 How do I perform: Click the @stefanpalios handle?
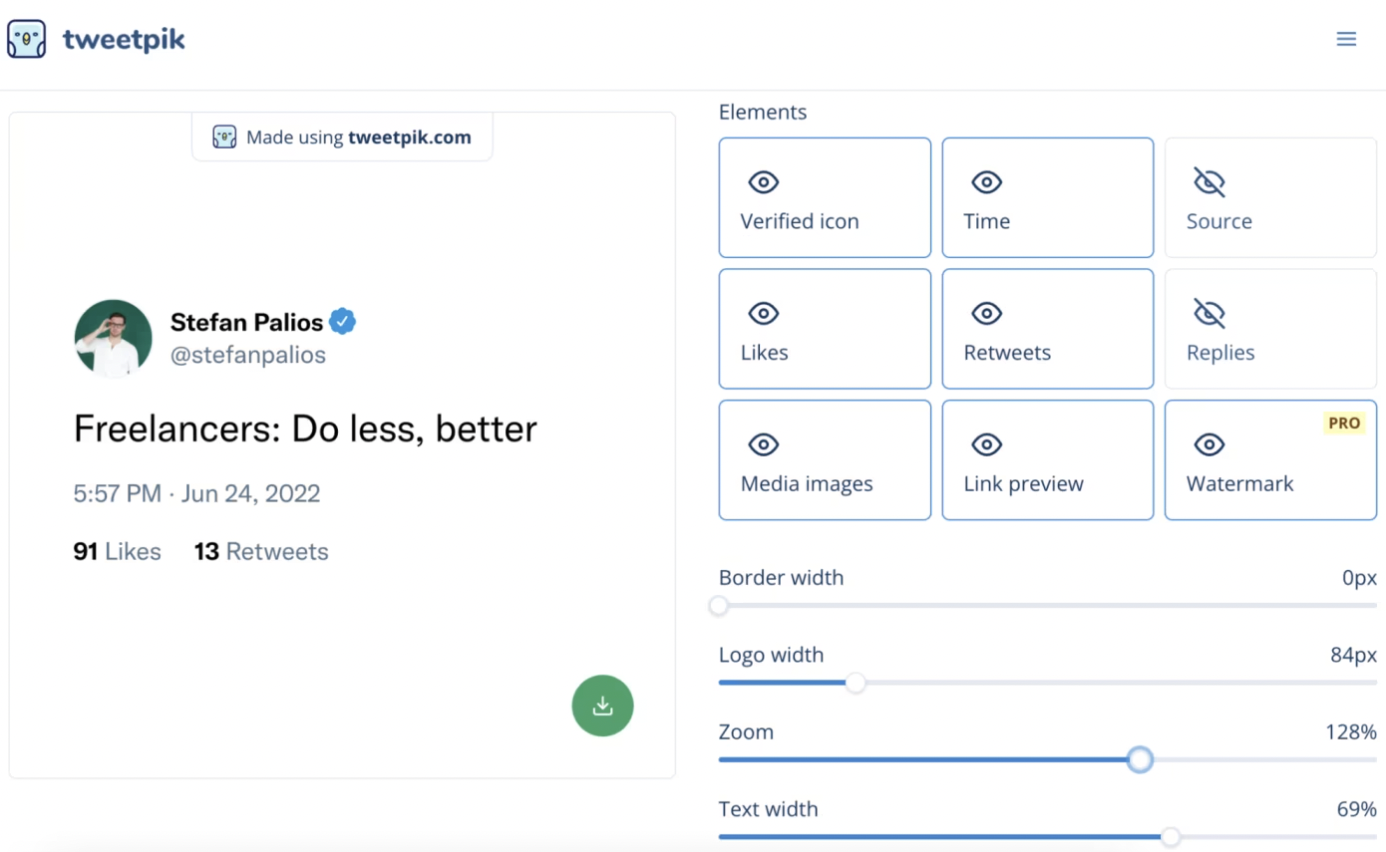(x=248, y=355)
